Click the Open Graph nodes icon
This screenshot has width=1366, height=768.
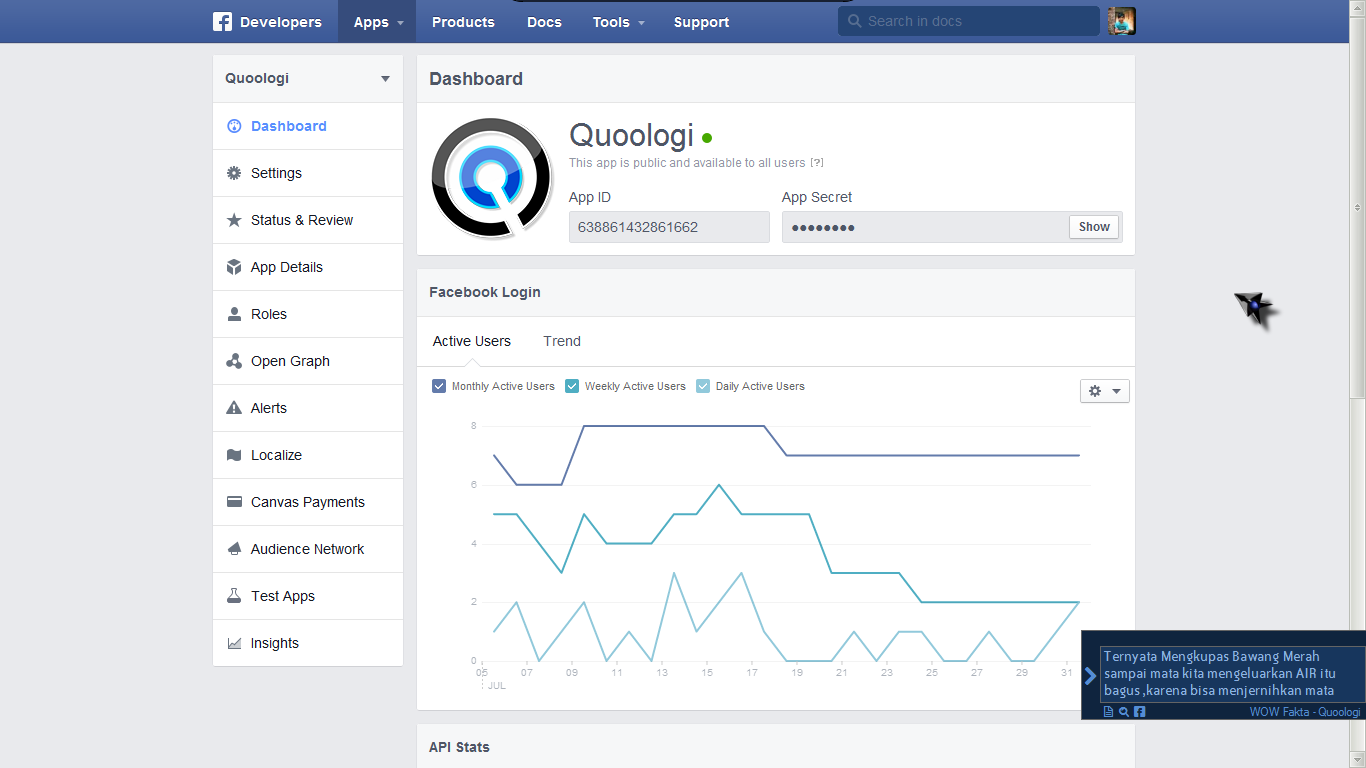234,361
